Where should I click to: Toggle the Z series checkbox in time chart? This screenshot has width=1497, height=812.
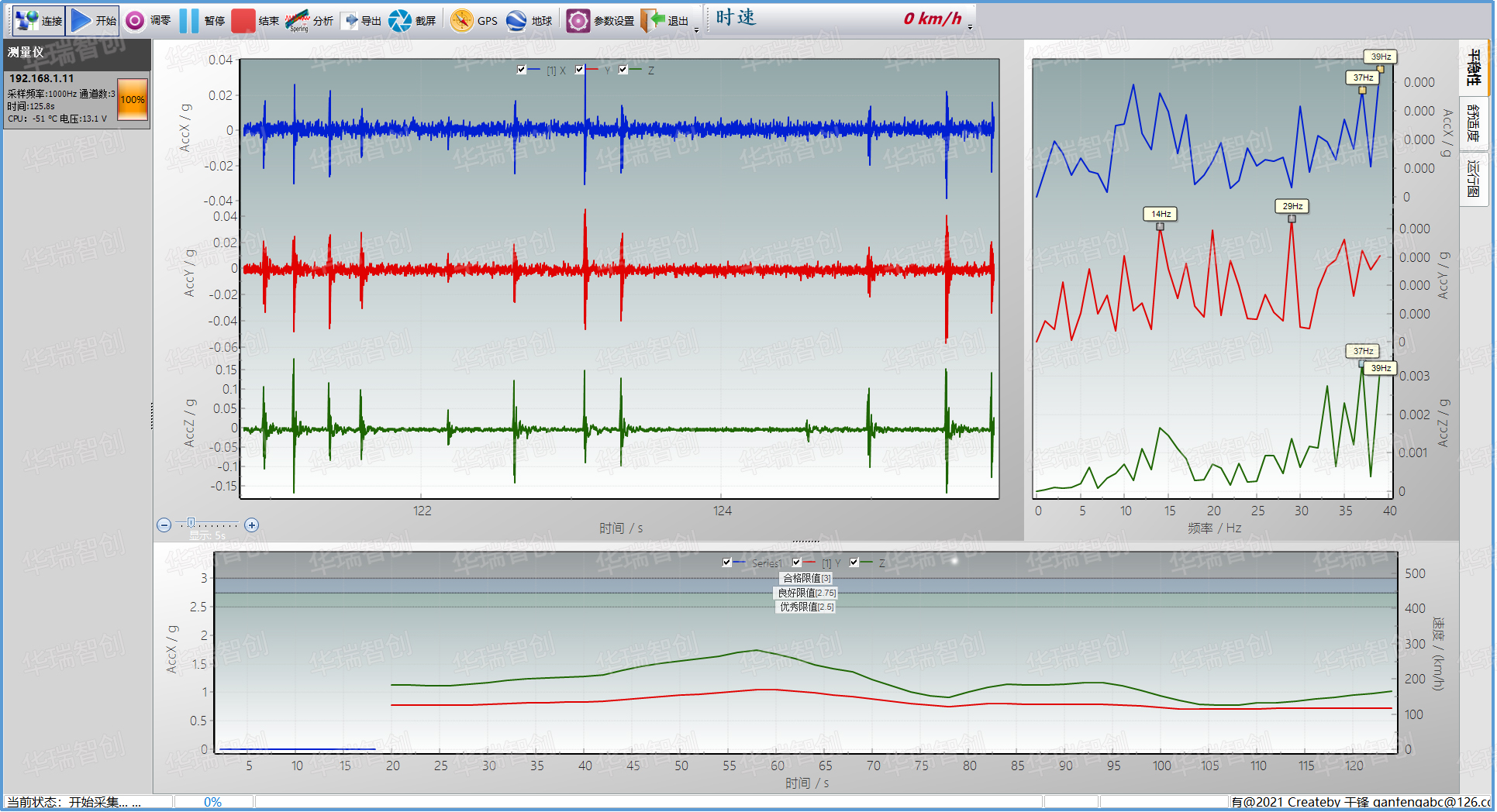pos(623,70)
